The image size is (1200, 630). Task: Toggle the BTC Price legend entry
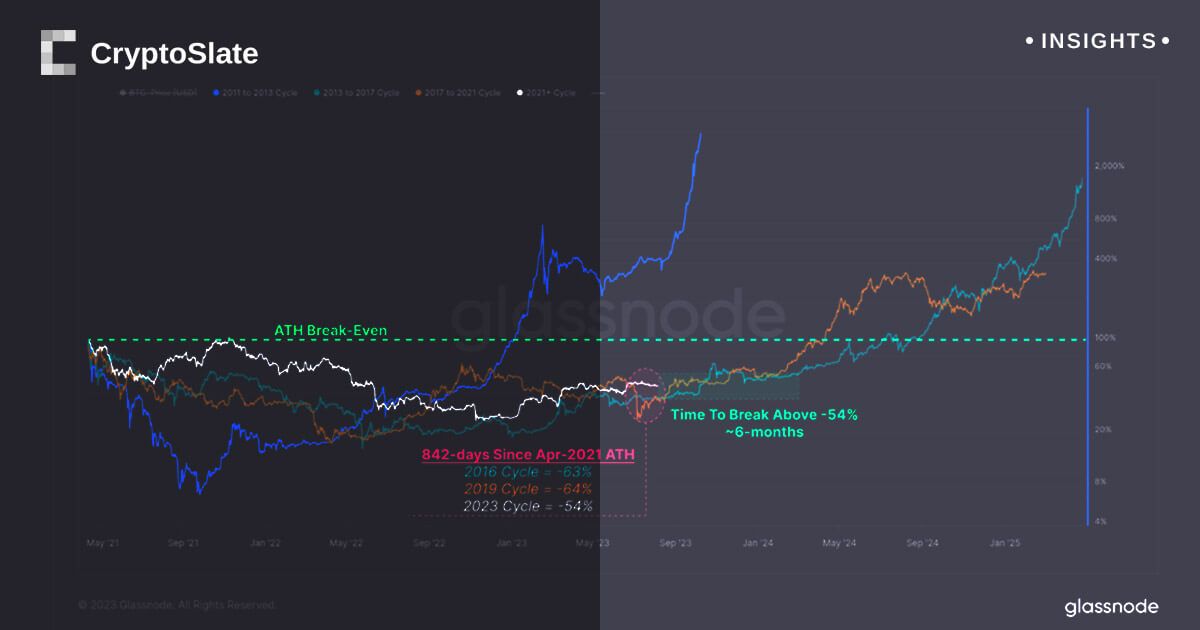coord(157,93)
